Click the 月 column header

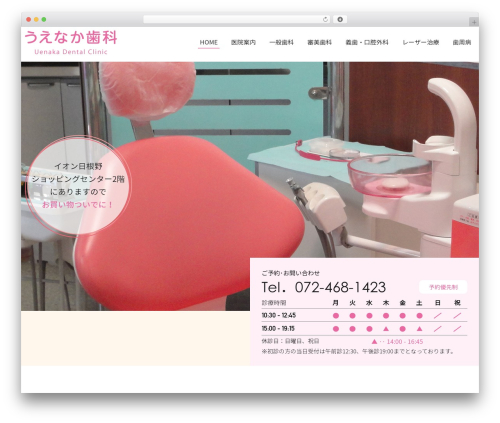[336, 303]
